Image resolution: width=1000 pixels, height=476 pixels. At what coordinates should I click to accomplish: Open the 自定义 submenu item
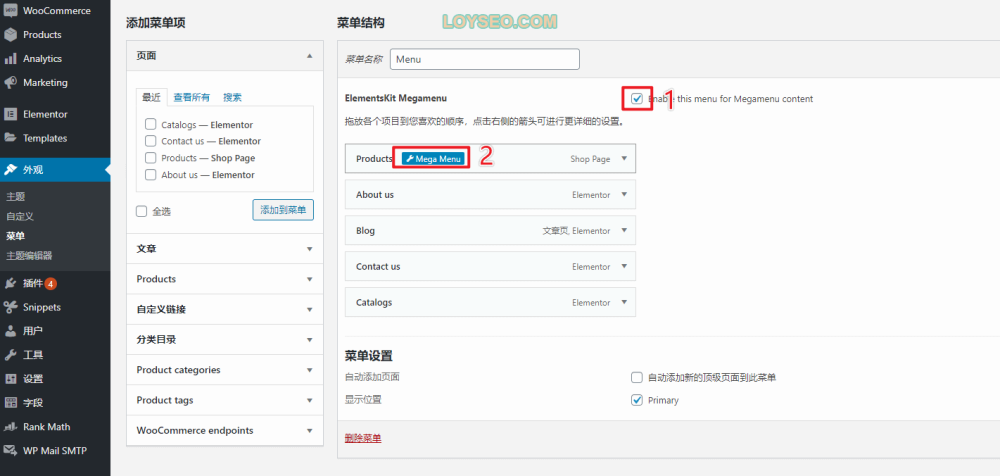(20, 216)
